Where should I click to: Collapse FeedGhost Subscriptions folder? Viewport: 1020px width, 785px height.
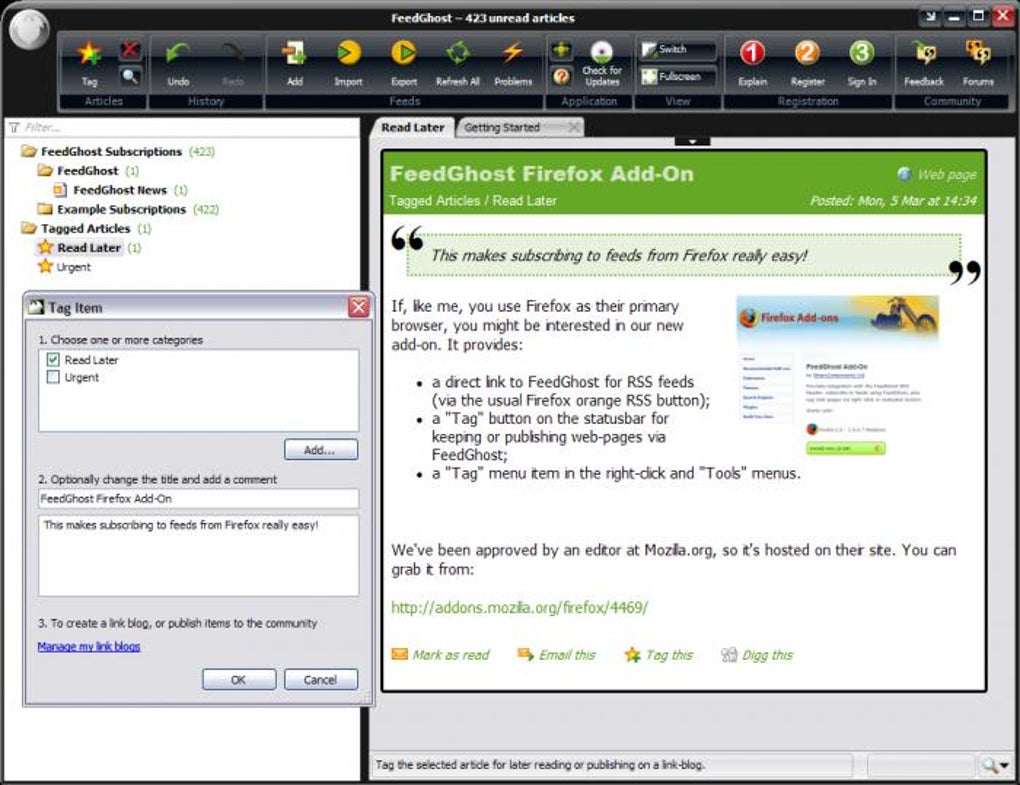coord(29,152)
